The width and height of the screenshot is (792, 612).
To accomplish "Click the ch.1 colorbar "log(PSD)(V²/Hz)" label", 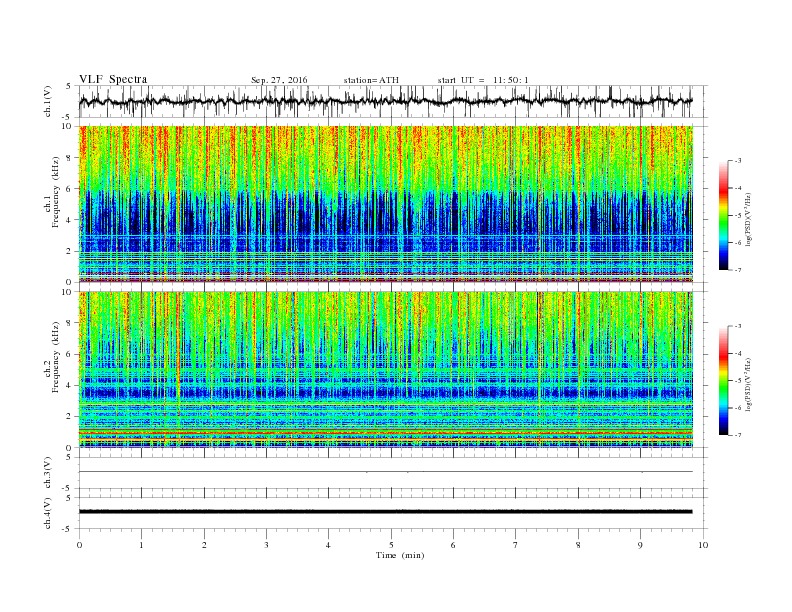I will [750, 219].
